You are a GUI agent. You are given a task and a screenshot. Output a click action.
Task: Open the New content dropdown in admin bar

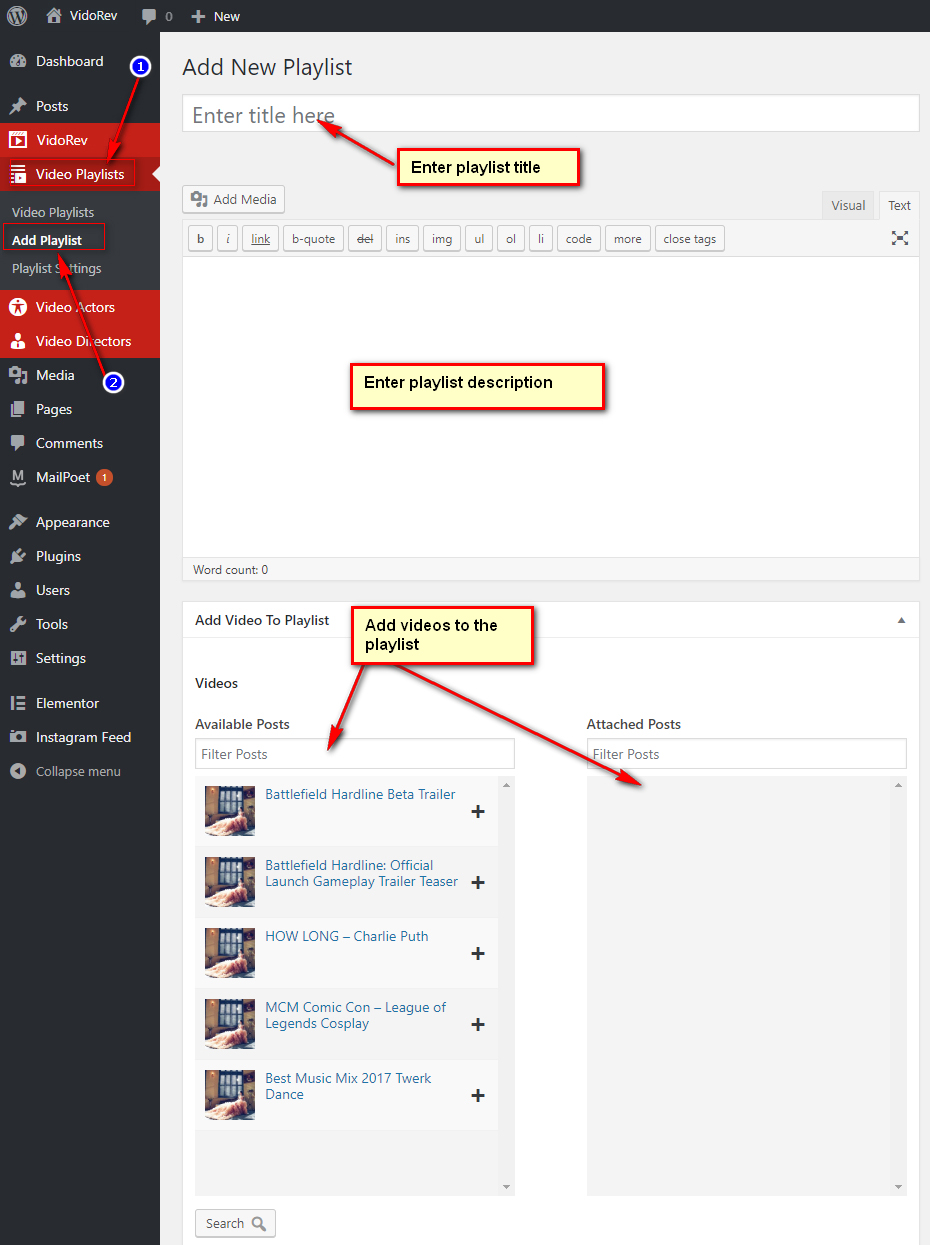[x=216, y=16]
